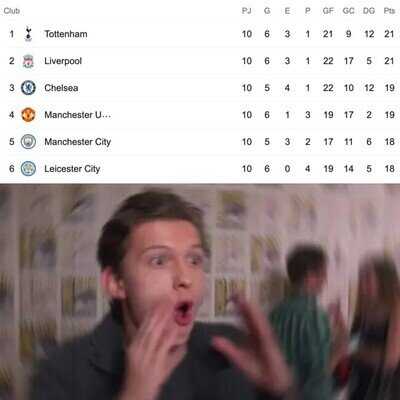The image size is (400, 400).
Task: Click the surprised man meme image
Action: point(200,292)
